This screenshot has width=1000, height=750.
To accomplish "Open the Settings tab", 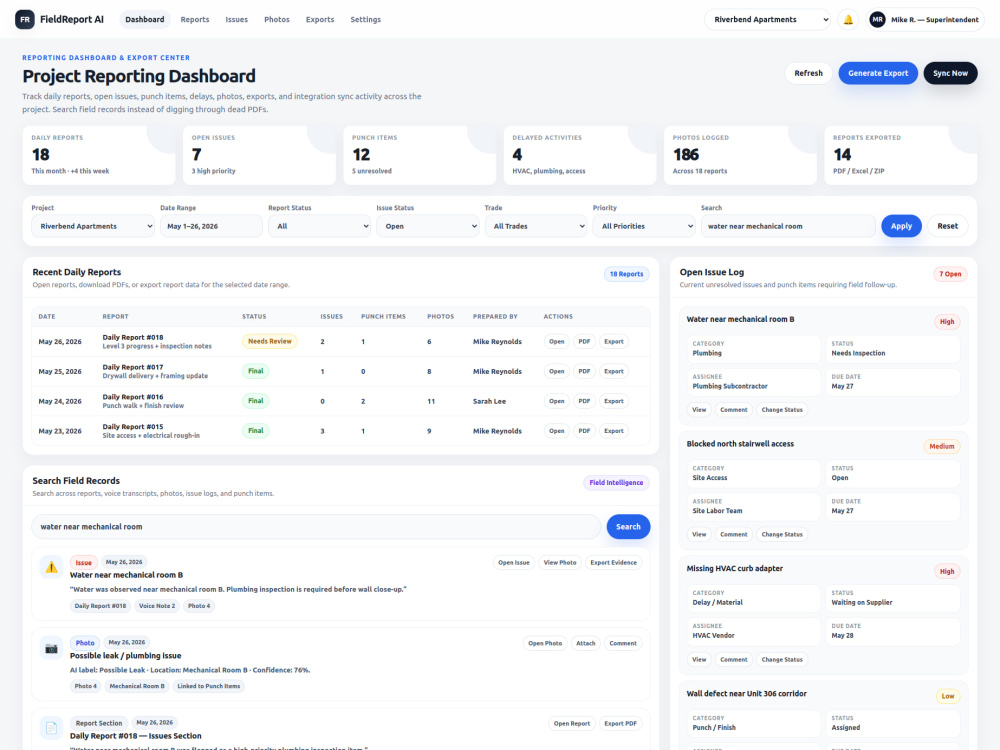I will [x=365, y=20].
